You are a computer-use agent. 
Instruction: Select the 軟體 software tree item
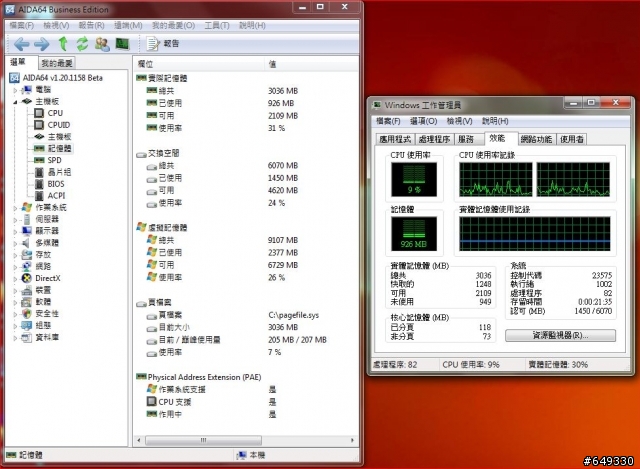coord(43,302)
